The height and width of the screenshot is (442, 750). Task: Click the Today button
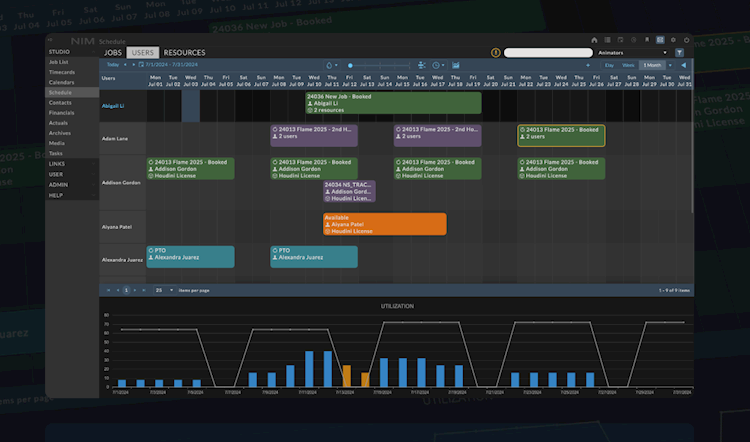point(113,65)
